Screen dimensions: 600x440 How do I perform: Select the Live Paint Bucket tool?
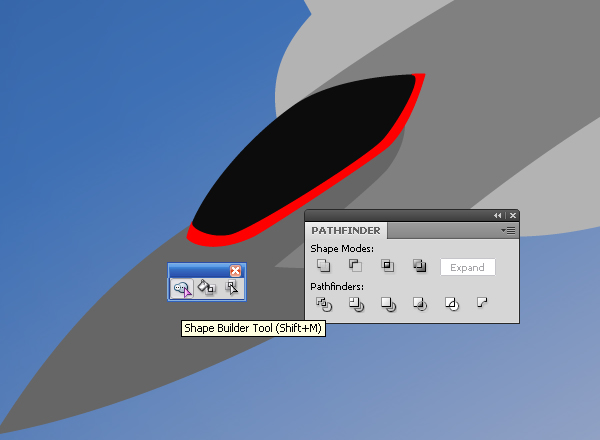coord(207,288)
